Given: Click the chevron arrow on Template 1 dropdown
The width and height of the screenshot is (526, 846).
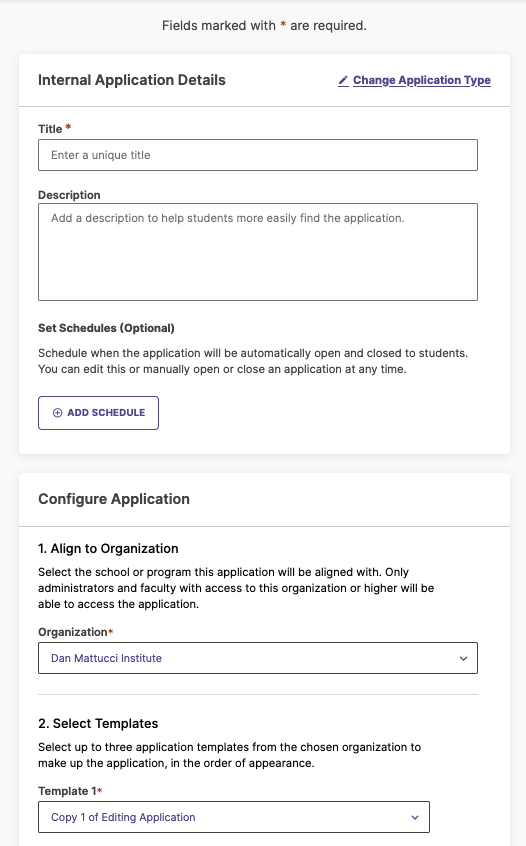Looking at the screenshot, I should [x=414, y=817].
